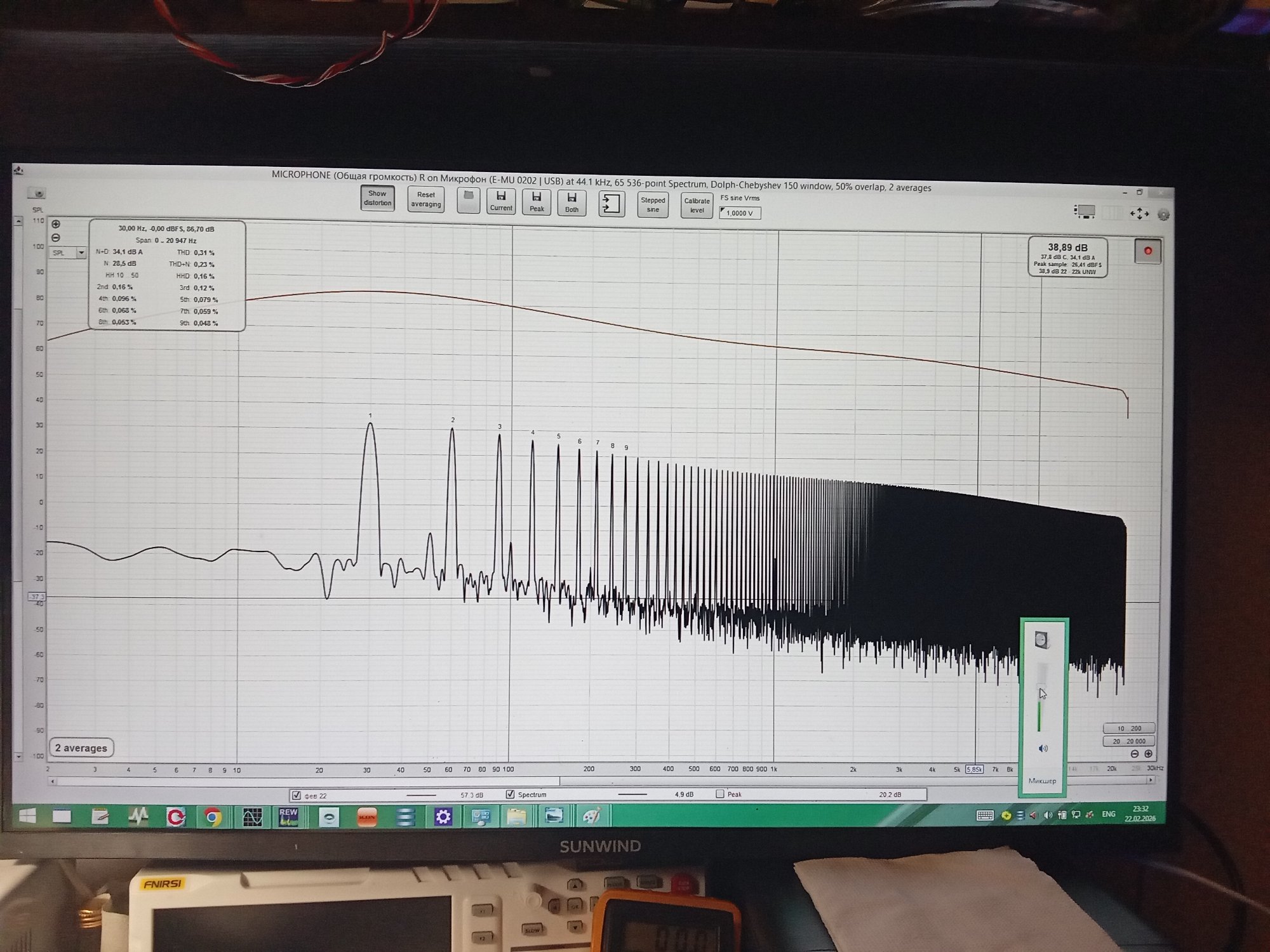
Task: Click the Reset averaging button
Action: coord(425,200)
